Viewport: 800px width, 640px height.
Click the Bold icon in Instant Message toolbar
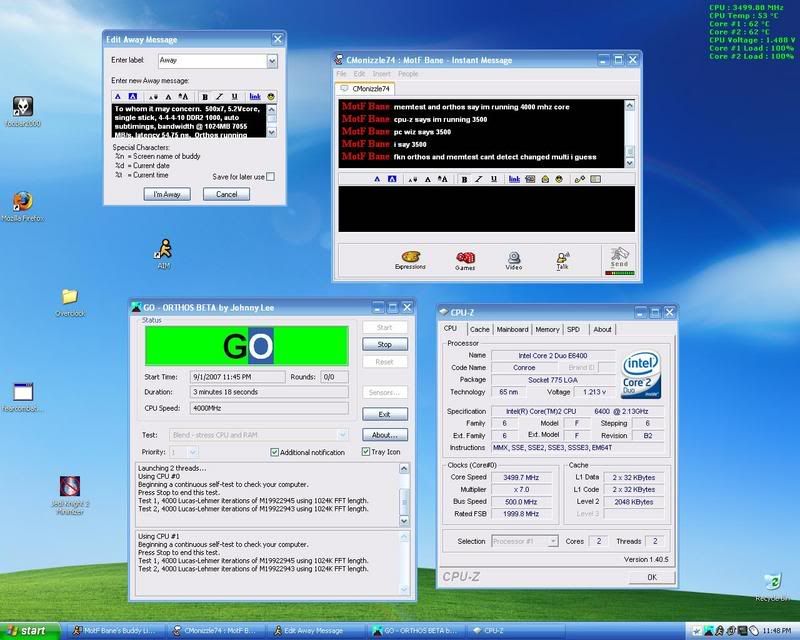[x=464, y=179]
